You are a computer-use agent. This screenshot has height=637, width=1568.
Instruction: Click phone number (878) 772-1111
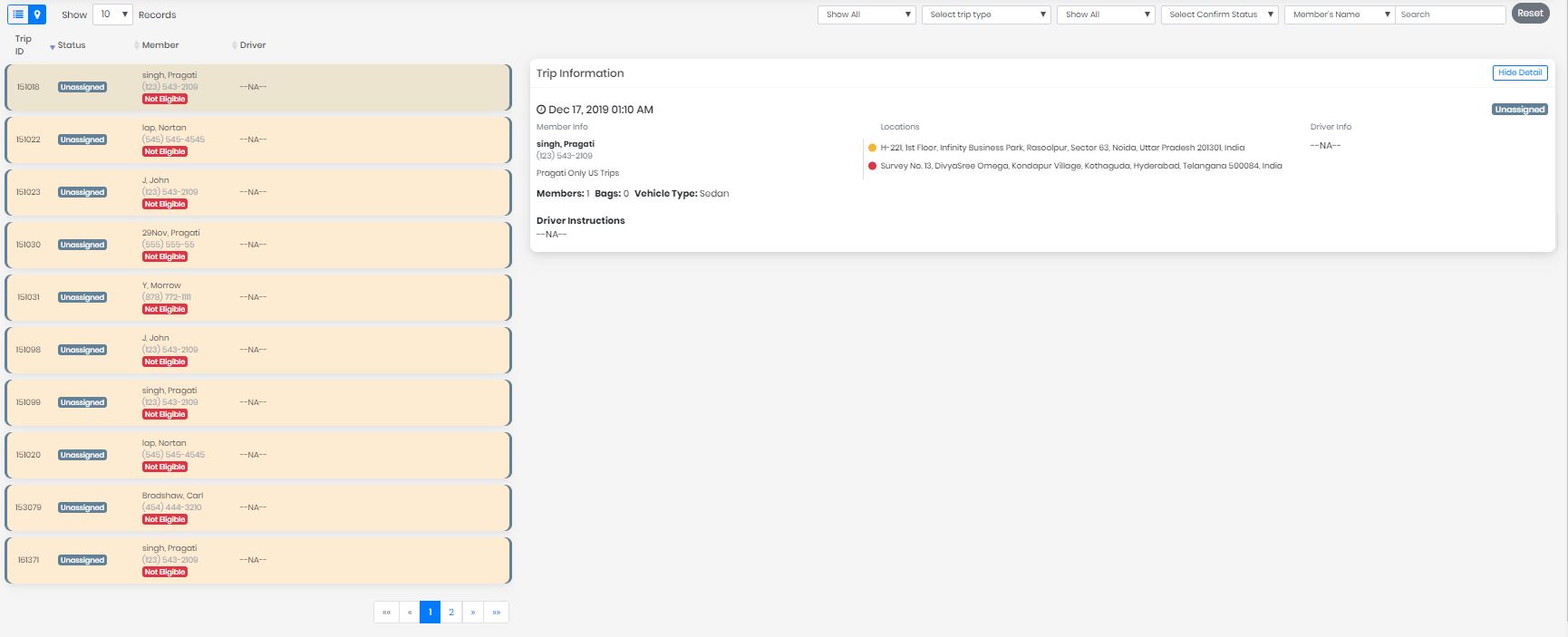pos(167,297)
